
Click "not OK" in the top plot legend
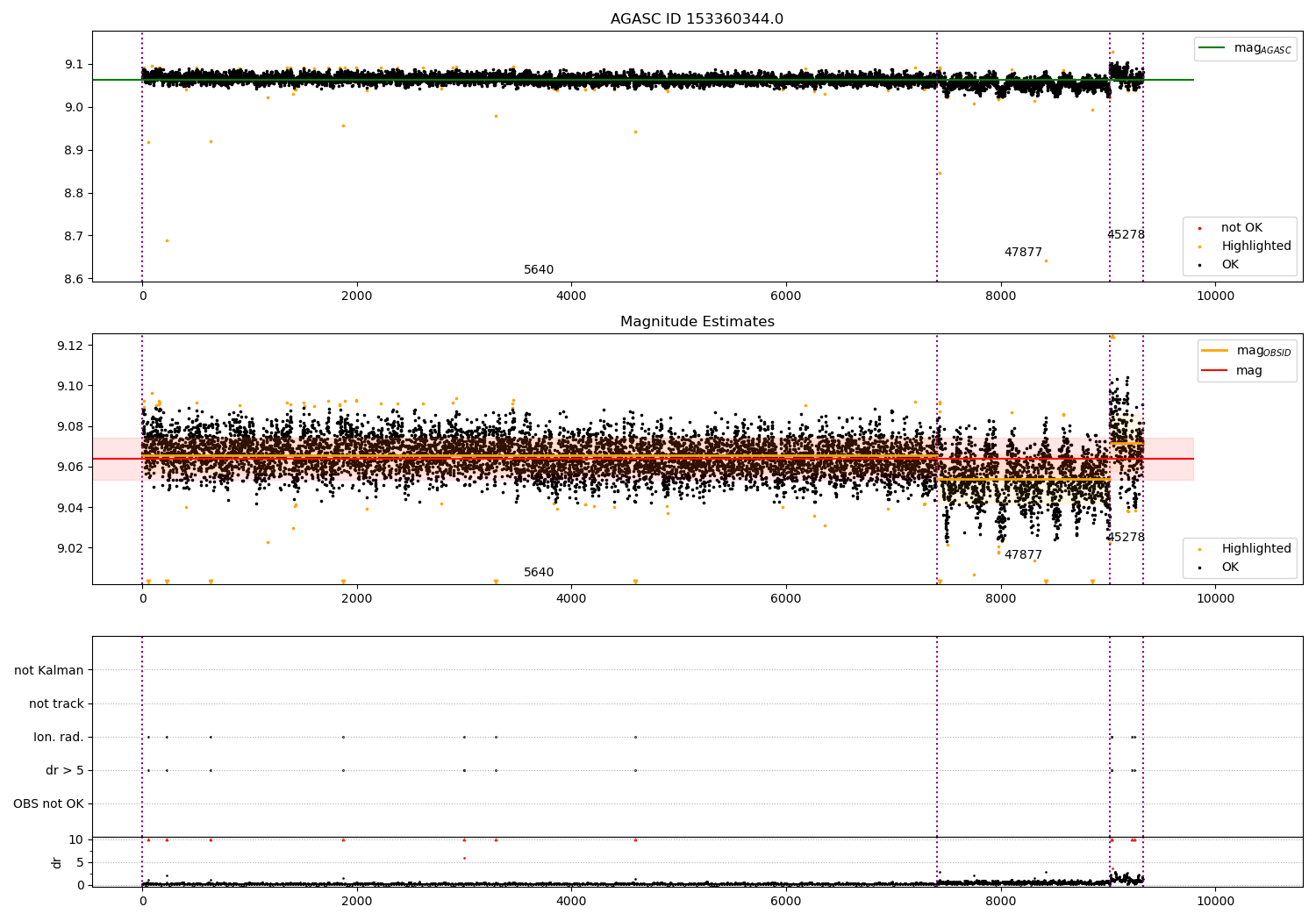coord(1241,228)
